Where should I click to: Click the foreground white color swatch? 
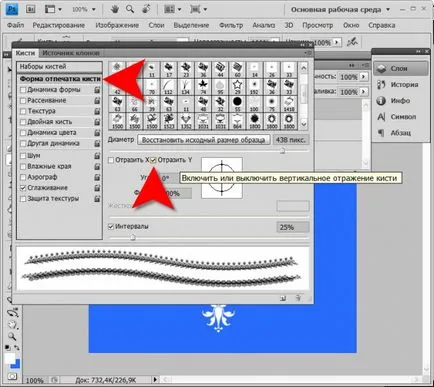(x=10, y=359)
